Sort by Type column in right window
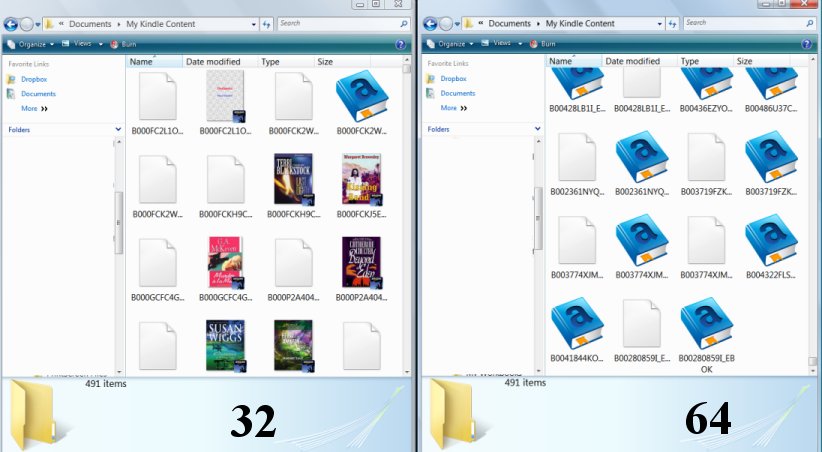 (705, 61)
